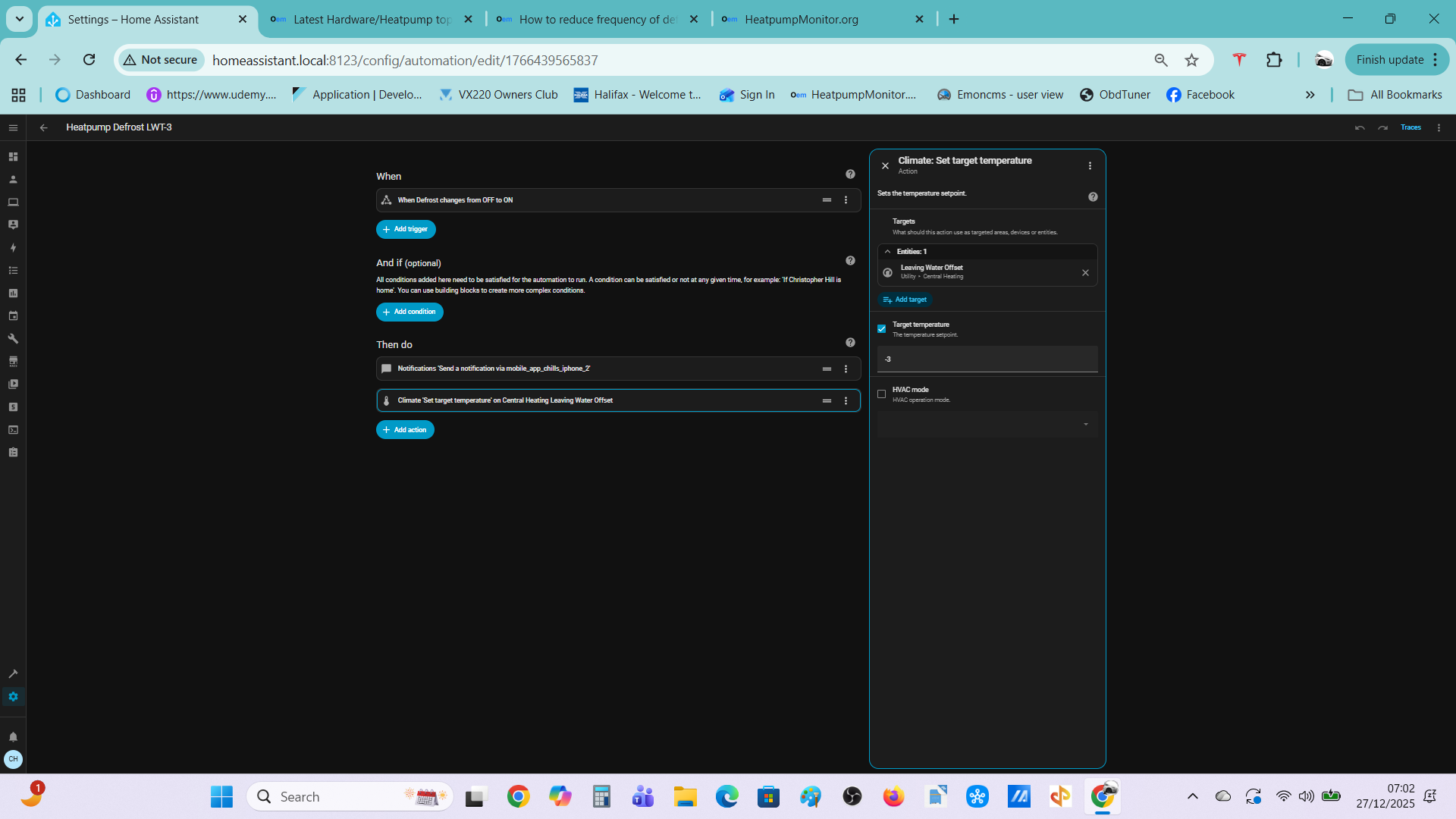Click the Settings gear in sidebar
This screenshot has width=1456, height=819.
pos(13,697)
